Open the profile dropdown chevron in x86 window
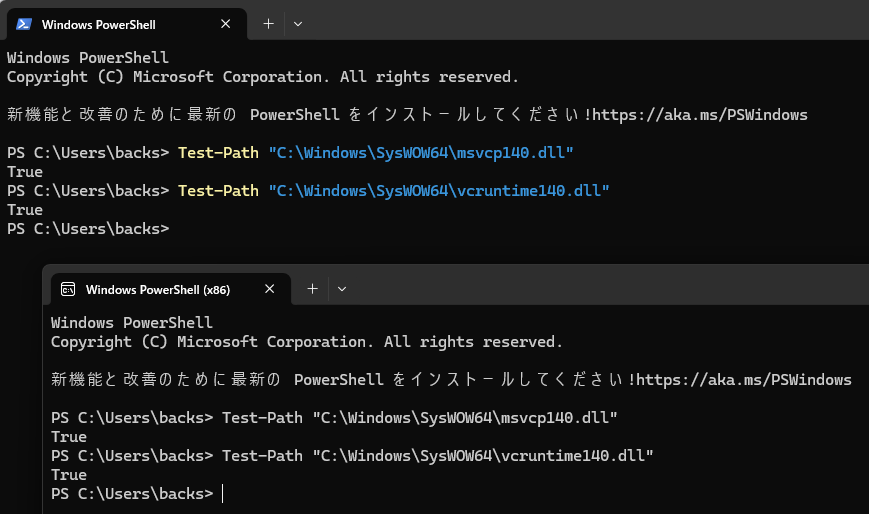The image size is (869, 514). [342, 289]
